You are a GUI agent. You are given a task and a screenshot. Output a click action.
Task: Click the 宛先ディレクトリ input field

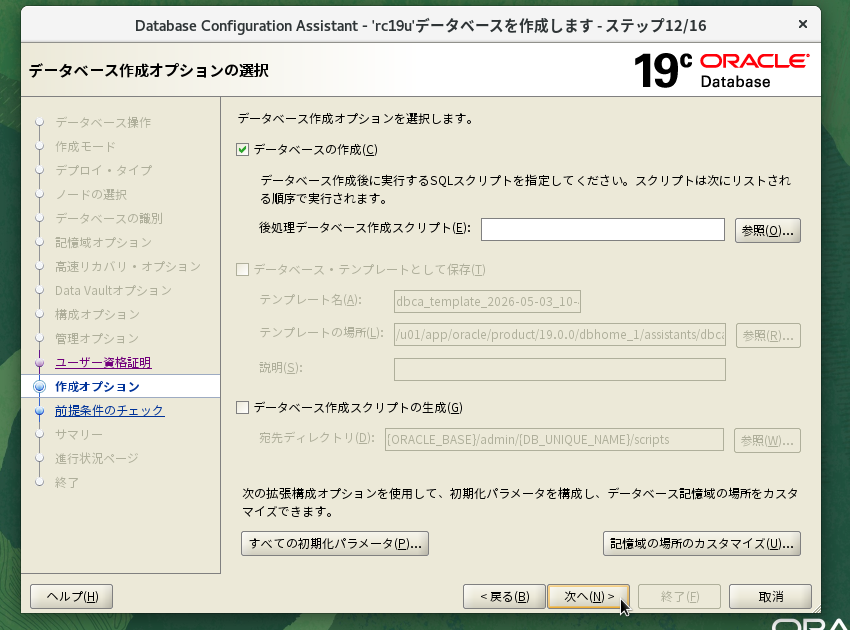click(554, 440)
